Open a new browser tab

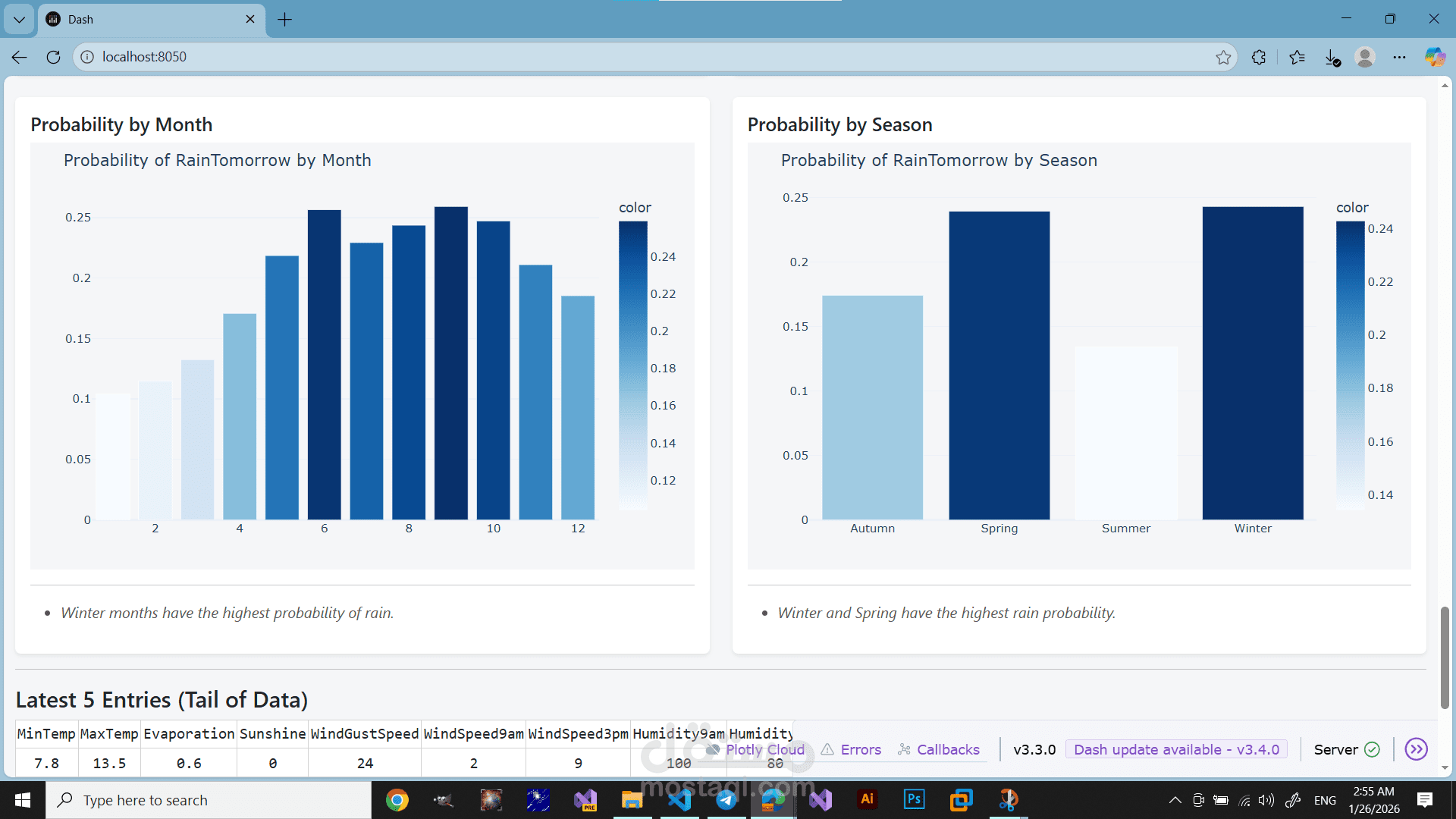(x=284, y=19)
